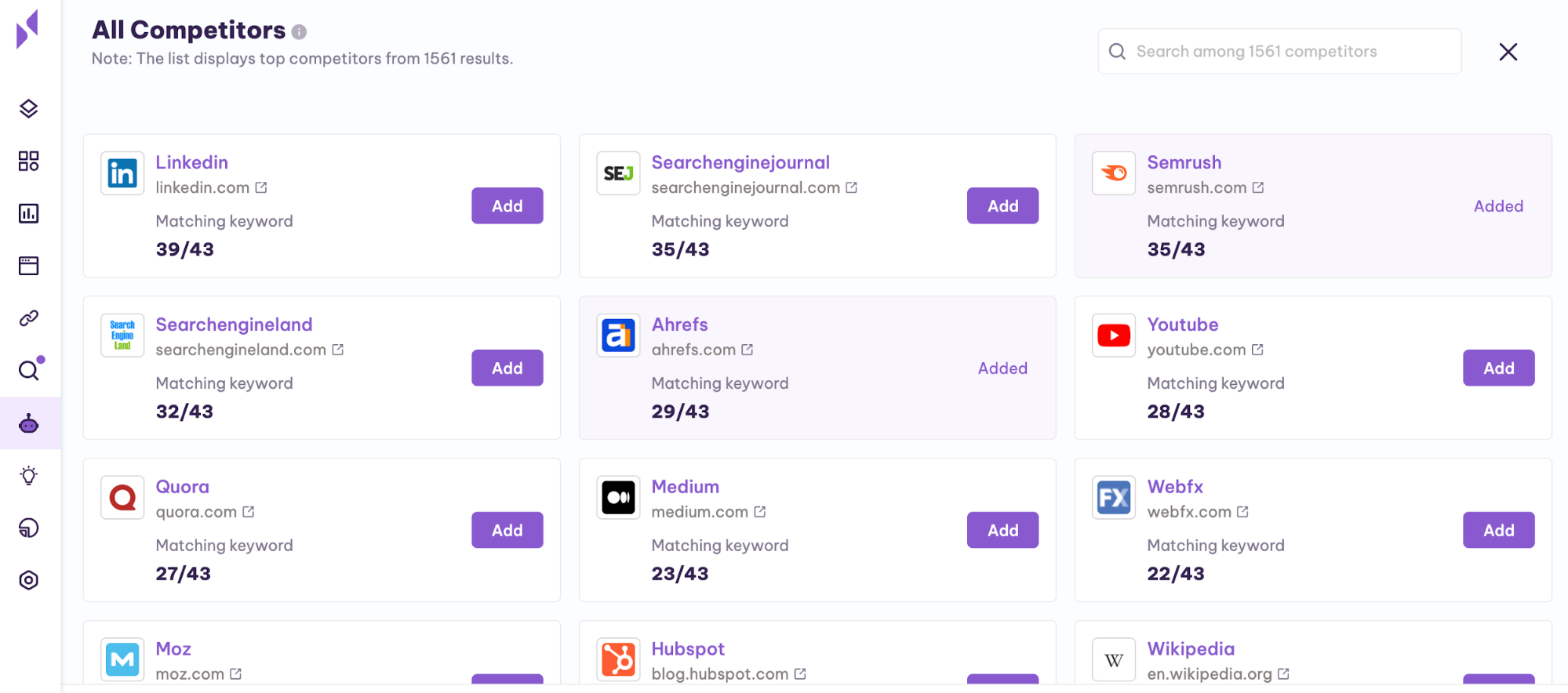Click the Hubspot logo thumbnail
Viewport: 1568px width, 693px height.
(x=618, y=660)
